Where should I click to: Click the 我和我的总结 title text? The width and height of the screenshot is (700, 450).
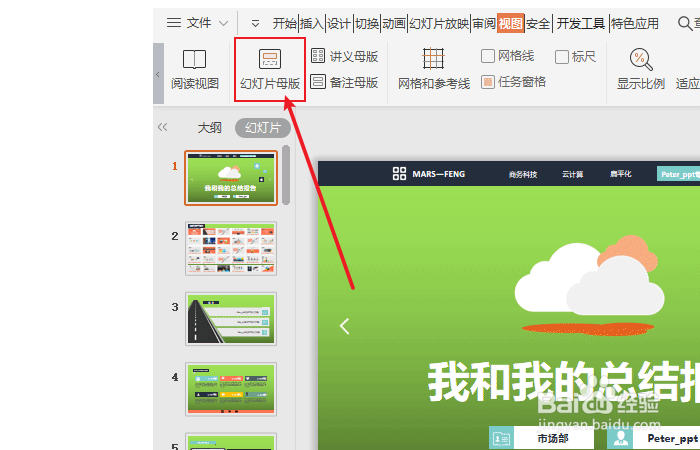[563, 382]
